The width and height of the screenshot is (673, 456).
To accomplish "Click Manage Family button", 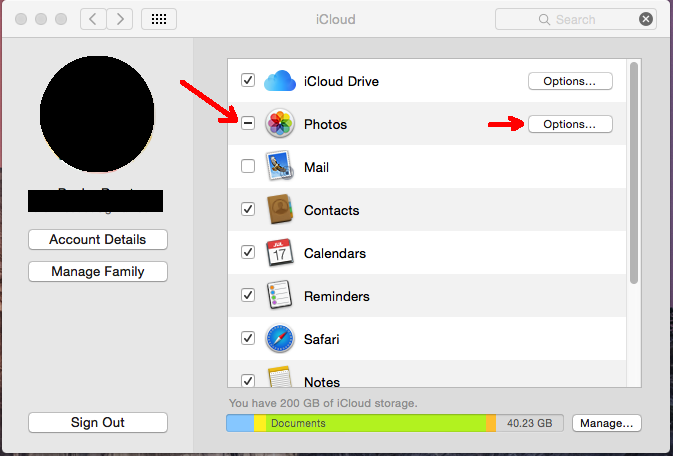I will coord(98,271).
